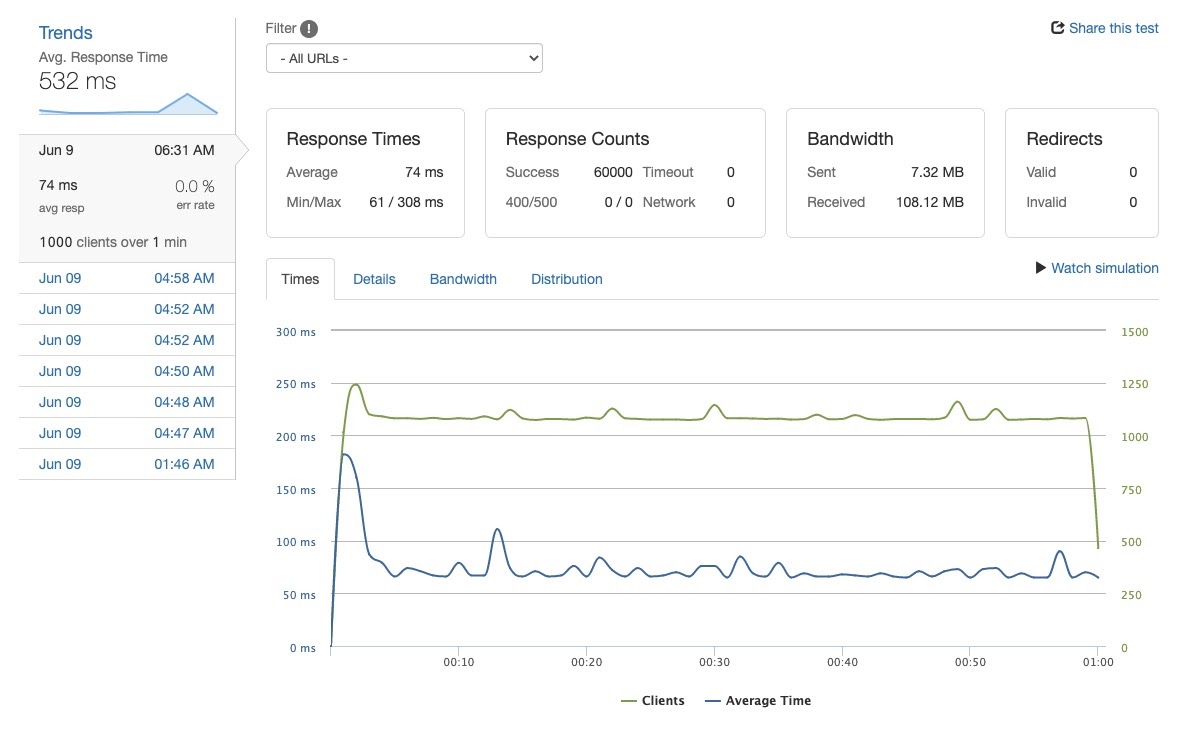Click the Avg. Response Time label
The height and width of the screenshot is (731, 1177).
(x=103, y=57)
